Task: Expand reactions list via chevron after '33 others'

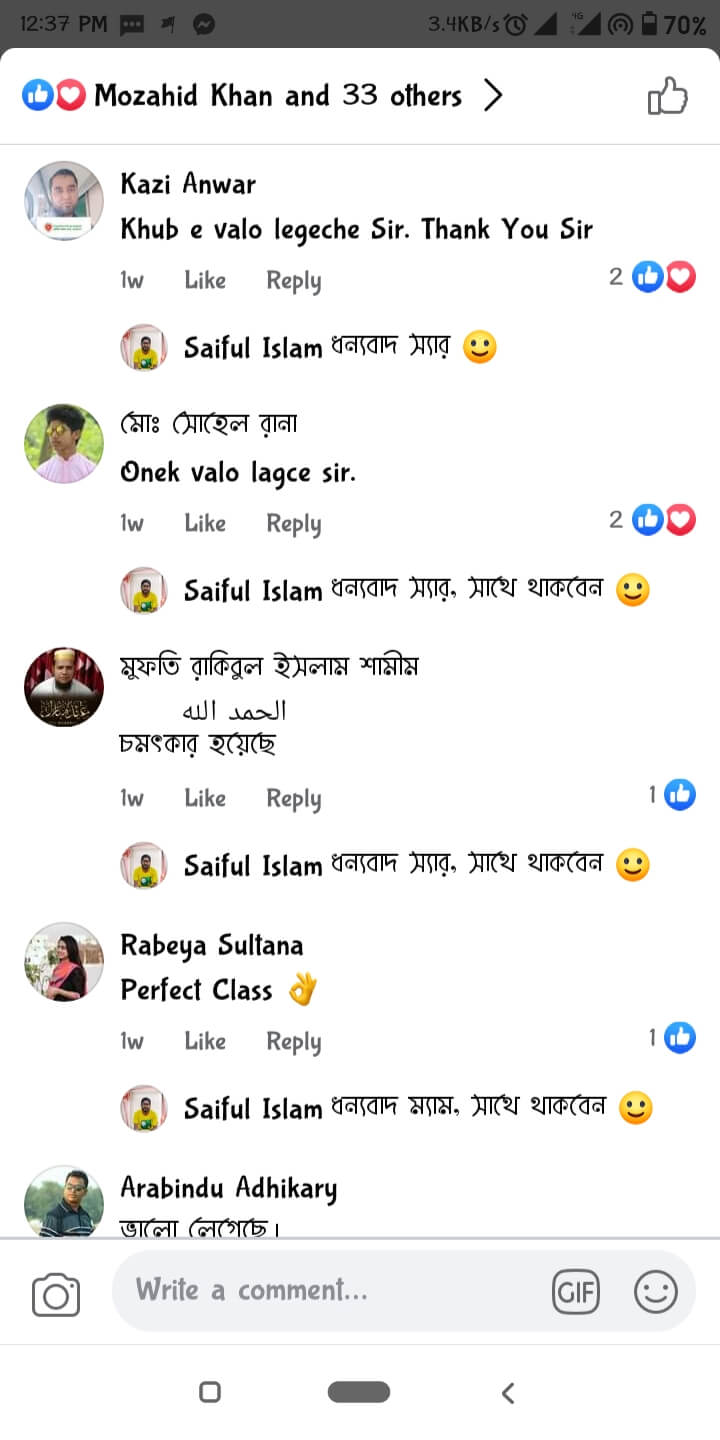Action: click(492, 96)
